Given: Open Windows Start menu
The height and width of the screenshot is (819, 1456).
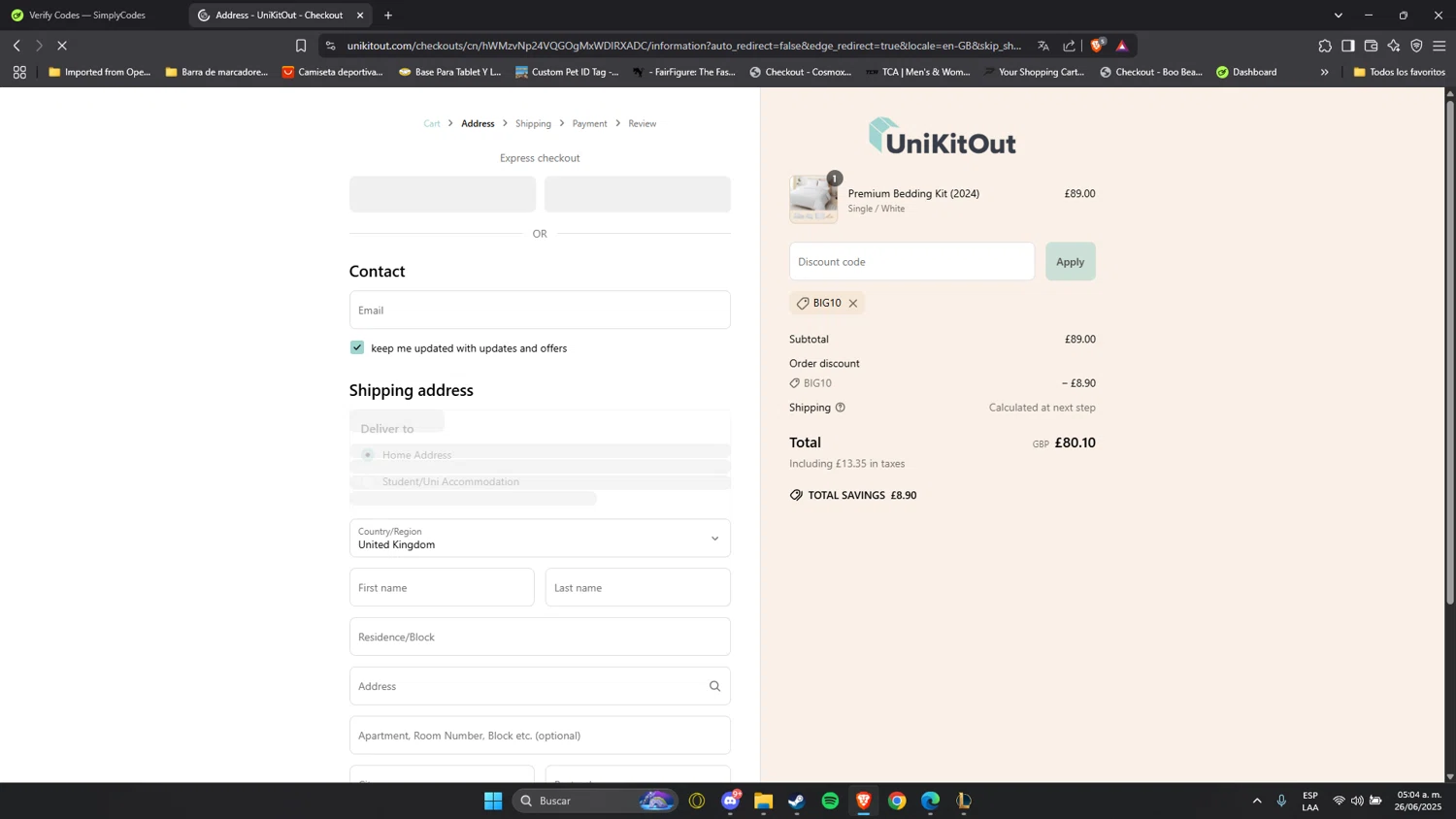Looking at the screenshot, I should click(x=493, y=801).
